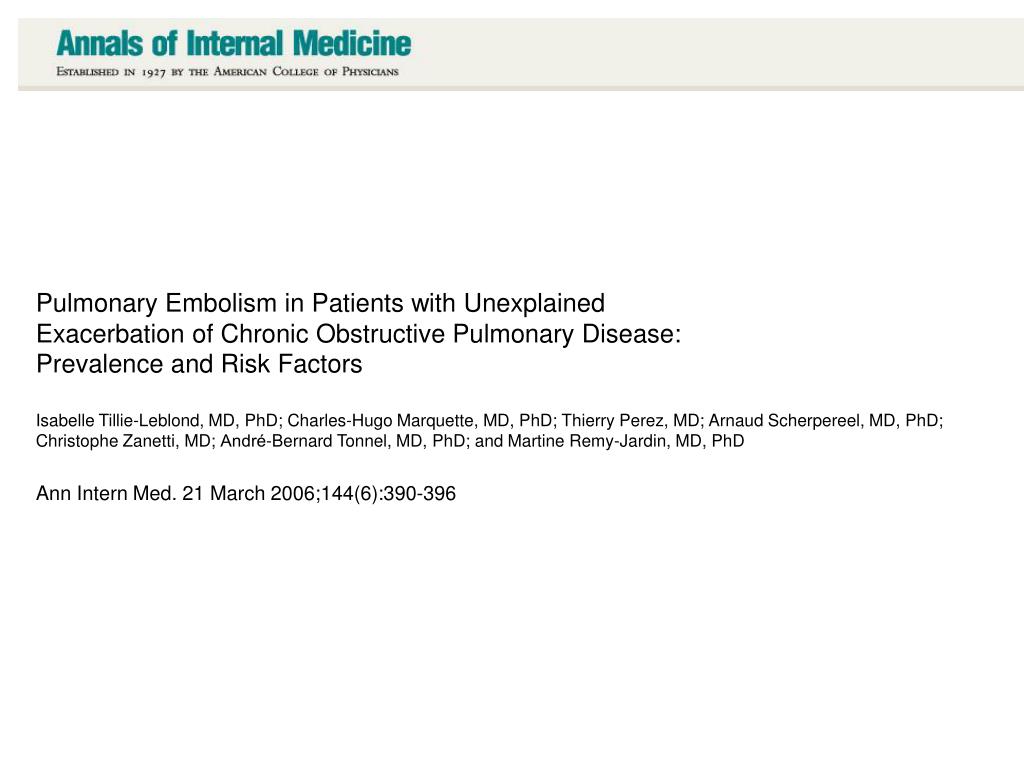This screenshot has height=768, width=1024.
Task: Select author name Isabelle Tillie-Leblond
Action: click(x=118, y=421)
